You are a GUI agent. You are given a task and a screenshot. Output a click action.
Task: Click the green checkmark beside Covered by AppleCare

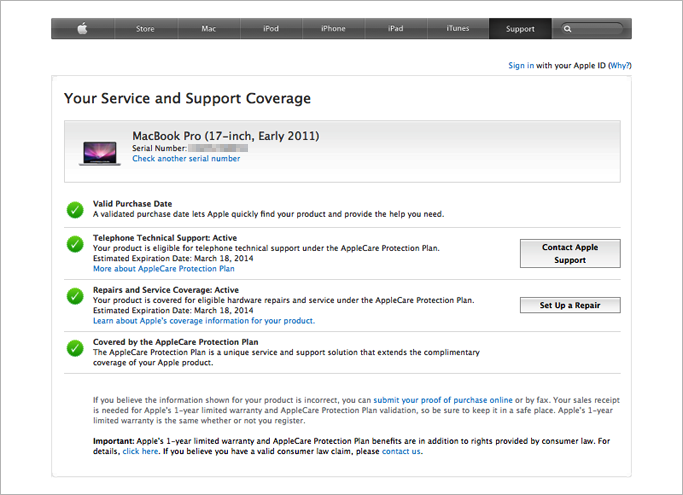pos(75,348)
